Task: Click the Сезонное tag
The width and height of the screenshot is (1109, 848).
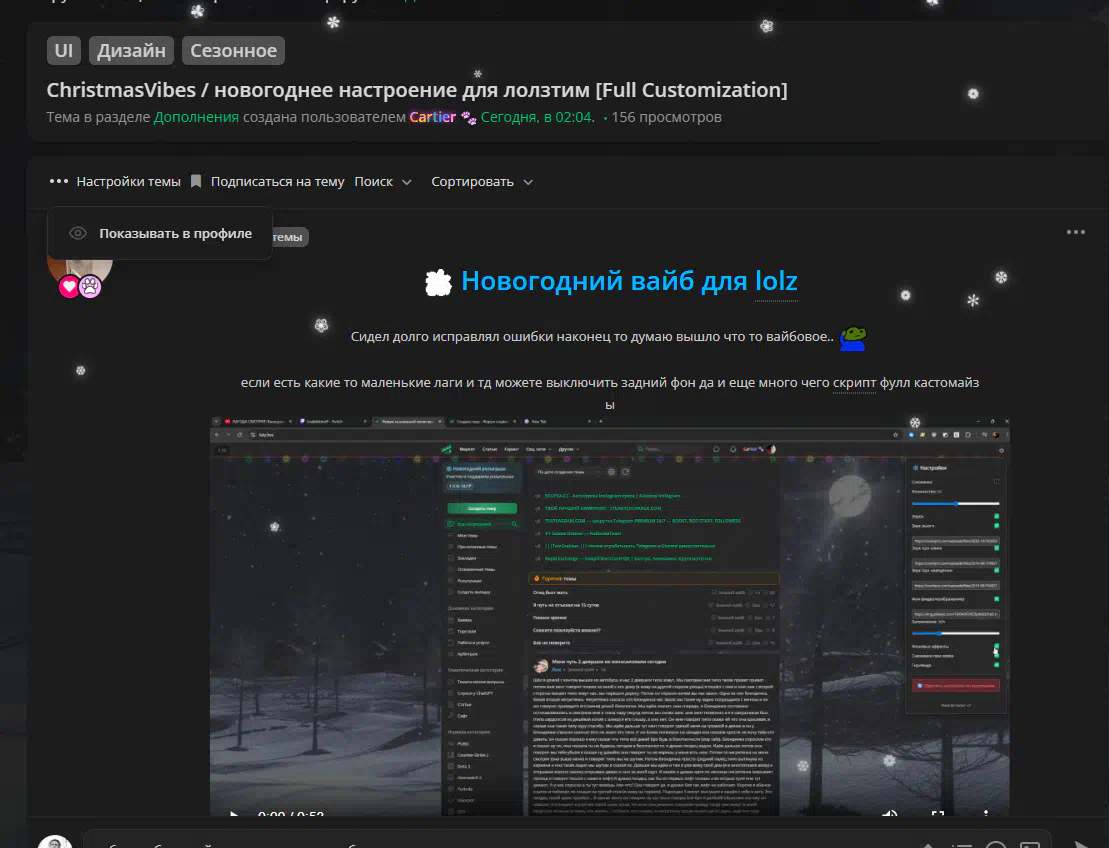Action: [233, 50]
